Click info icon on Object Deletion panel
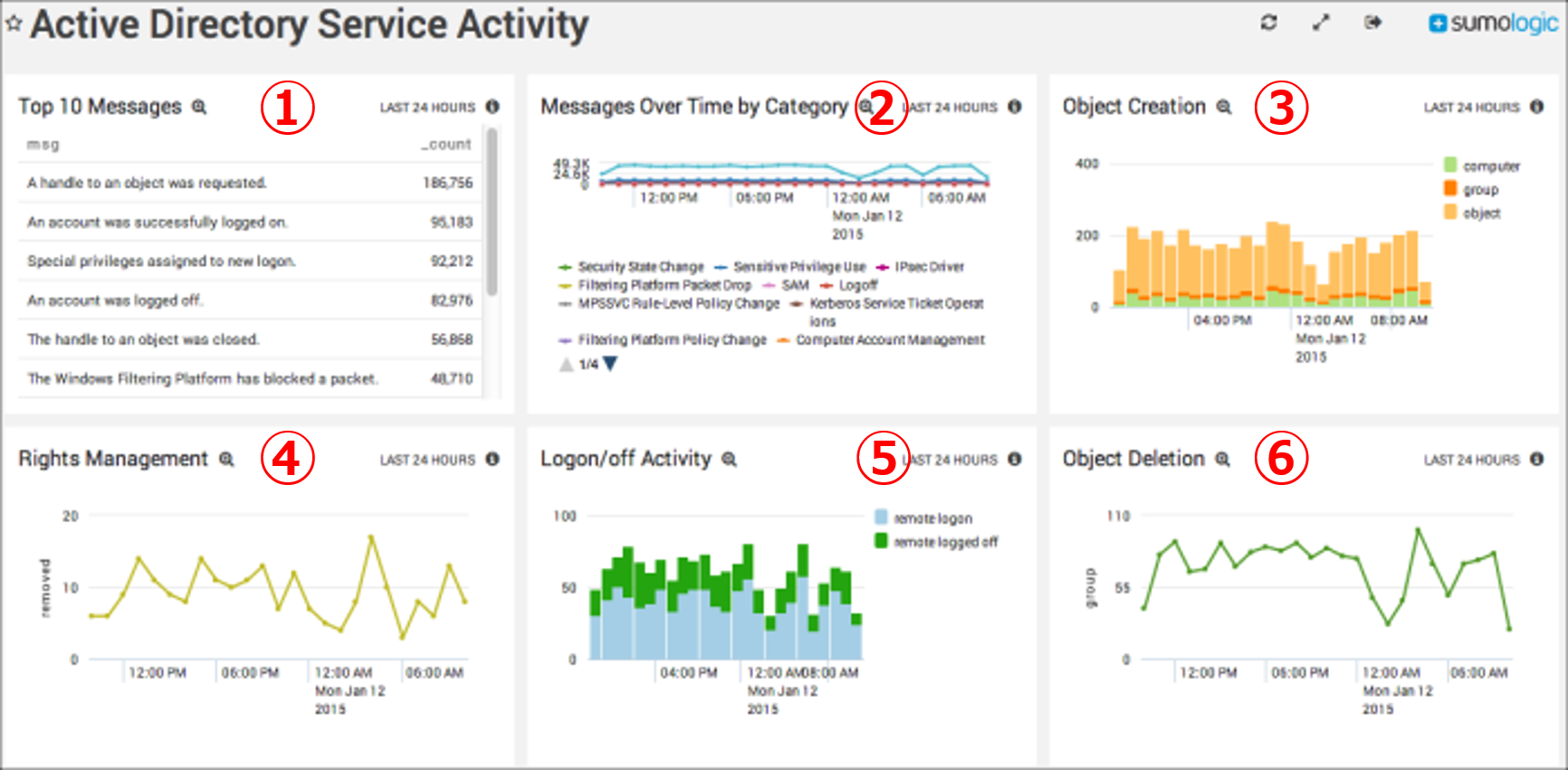This screenshot has height=770, width=1568. pos(1537,460)
